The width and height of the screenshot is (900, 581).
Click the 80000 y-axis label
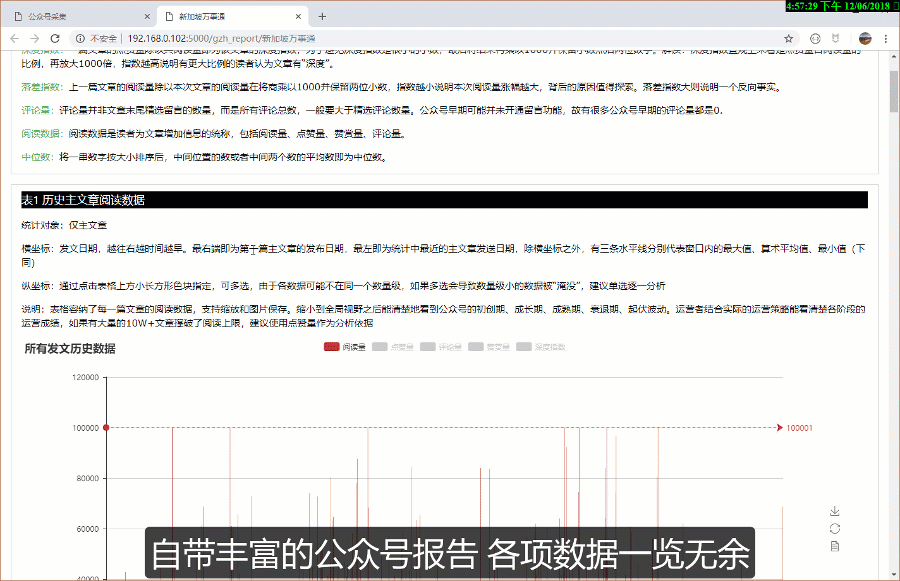pos(88,478)
